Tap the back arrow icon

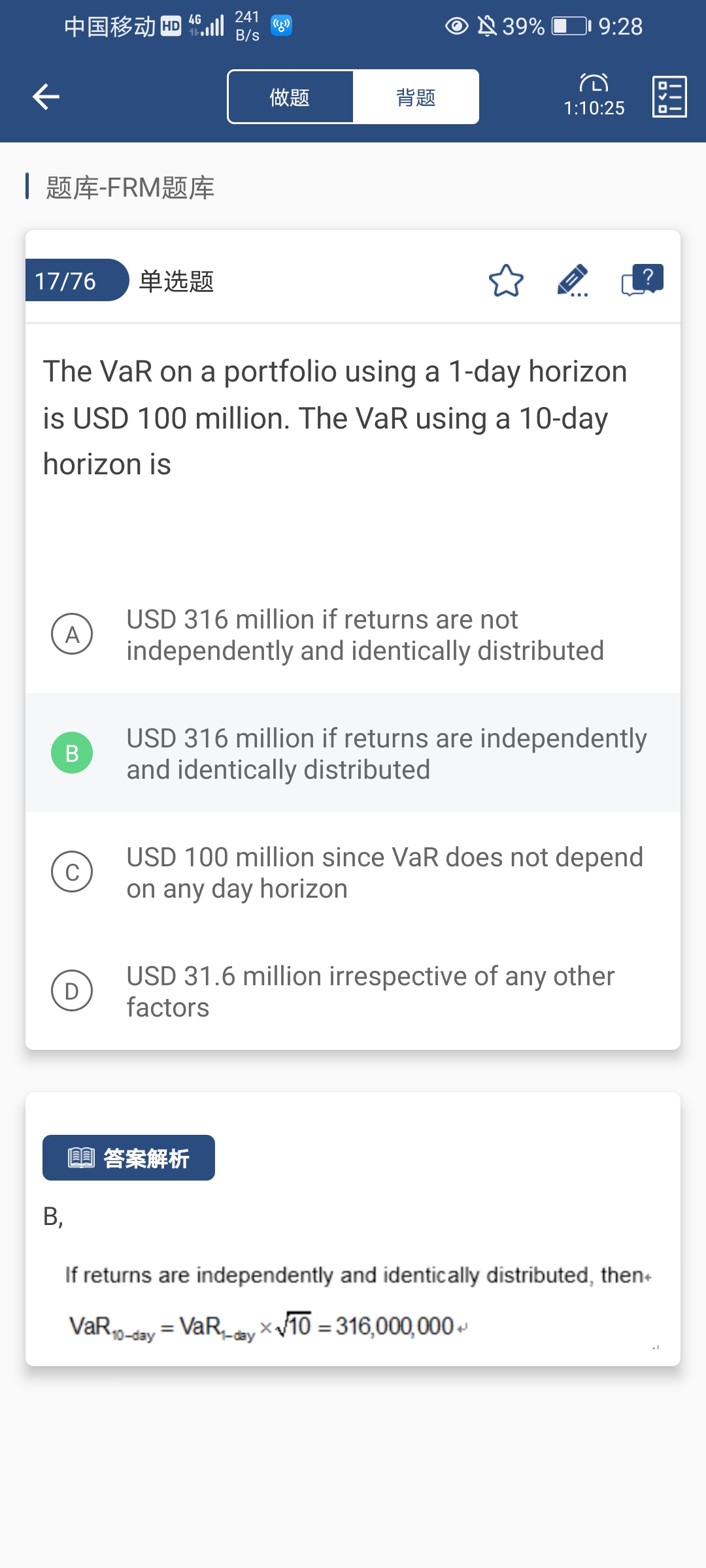point(46,97)
